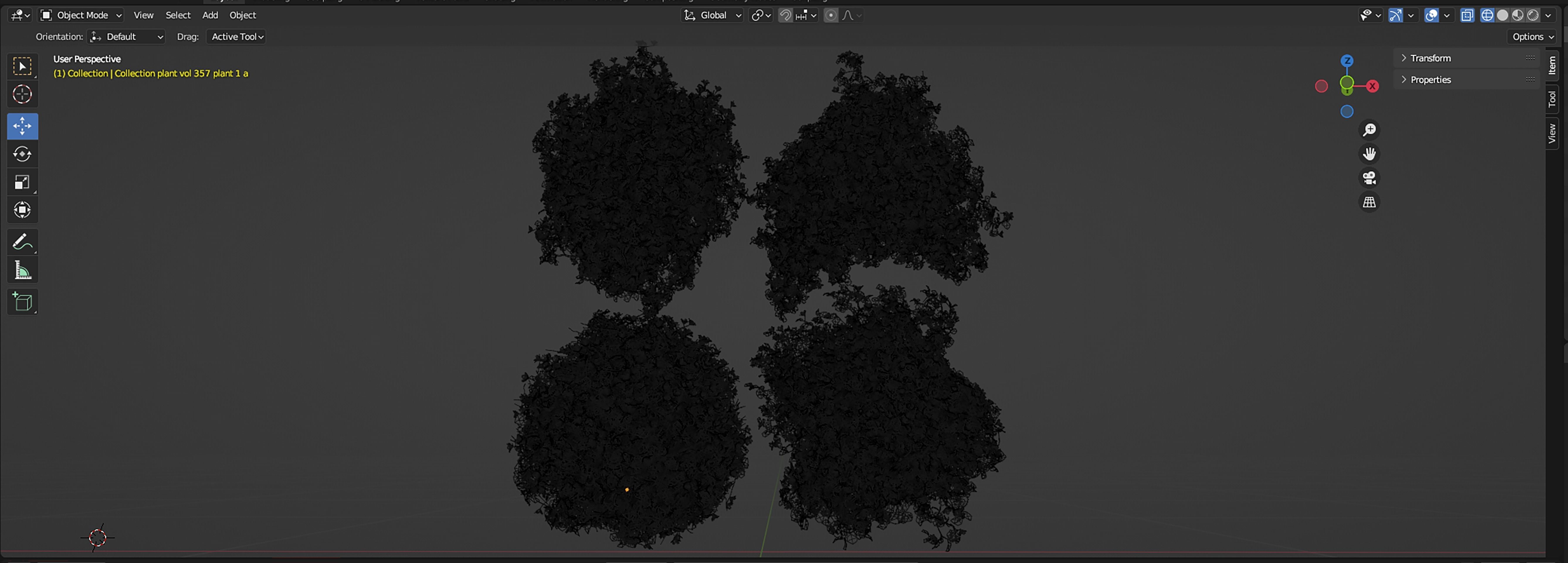
Task: Open the Object menu
Action: [x=242, y=15]
